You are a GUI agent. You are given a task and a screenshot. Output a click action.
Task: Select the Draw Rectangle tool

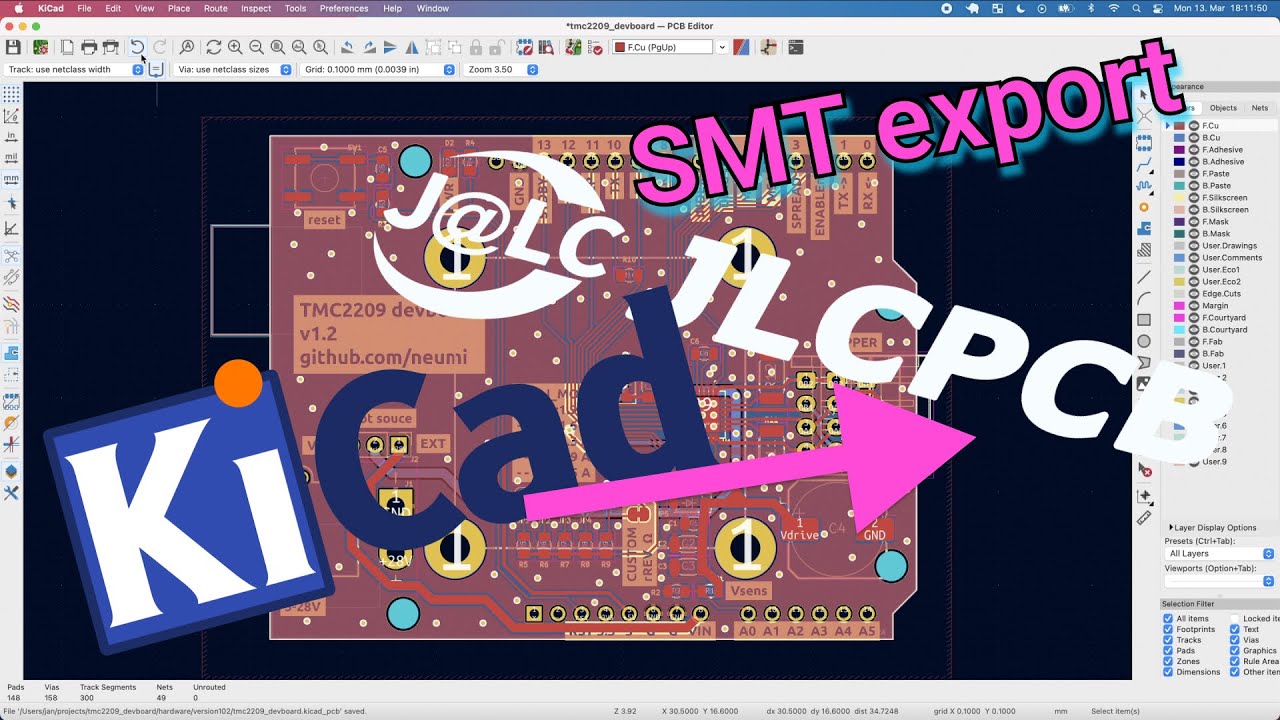(x=1144, y=320)
